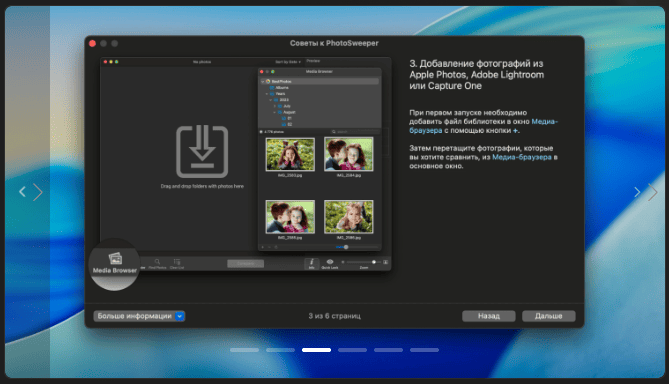Click the '3 из 6 страниц' page counter
Image resolution: width=669 pixels, height=384 pixels.
[x=334, y=316]
